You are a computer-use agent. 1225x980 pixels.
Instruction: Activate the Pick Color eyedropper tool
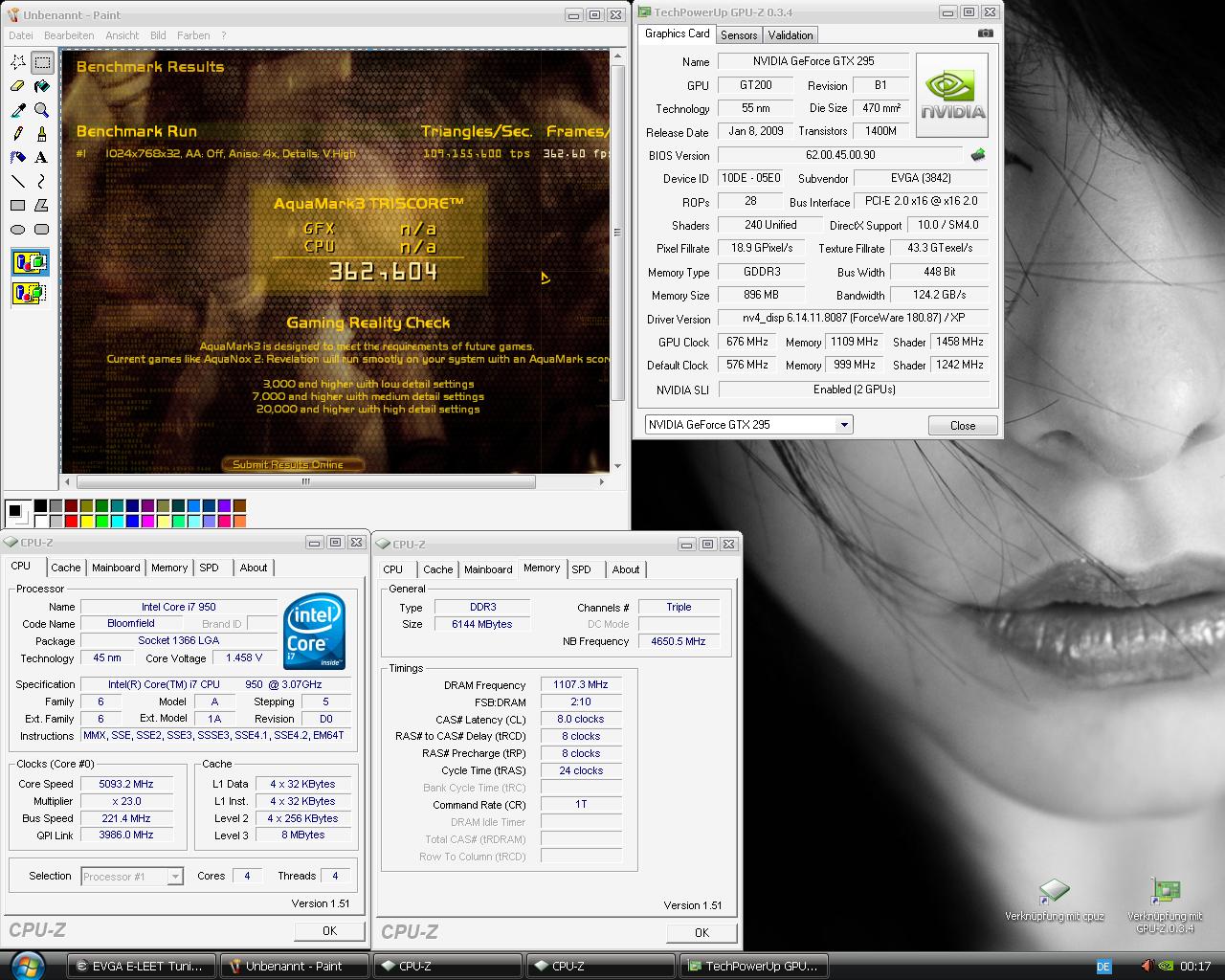(x=18, y=111)
